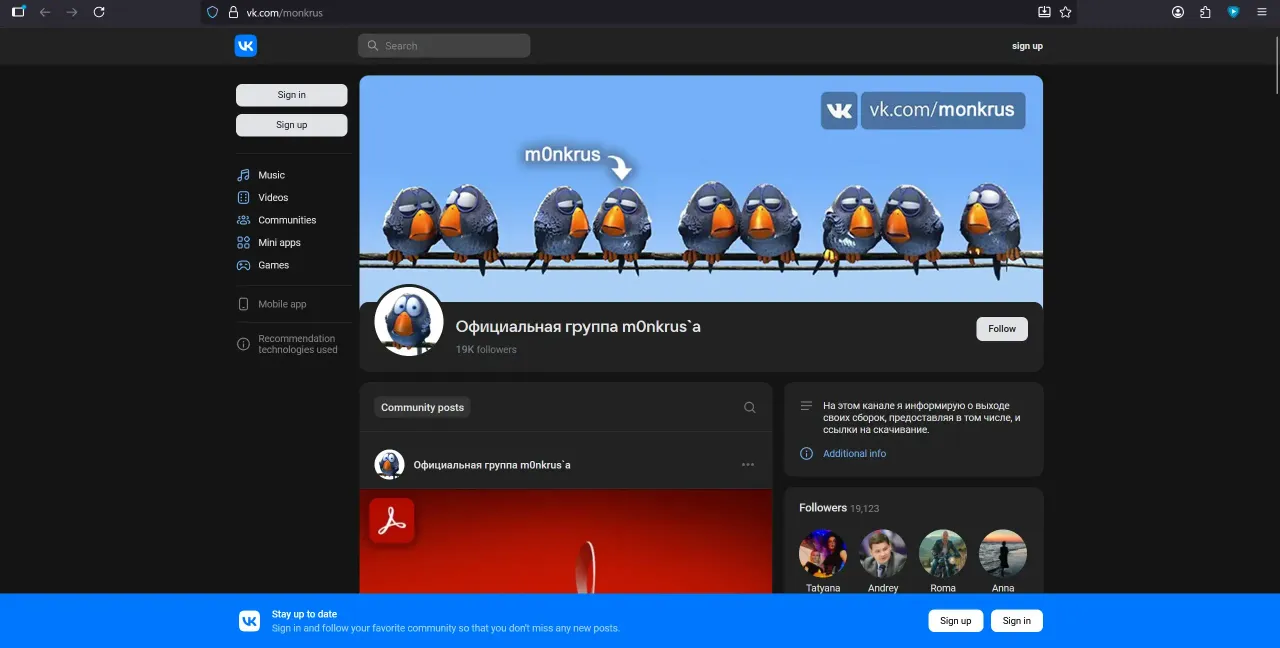Open the Music section icon
This screenshot has height=648, width=1280.
click(x=243, y=175)
